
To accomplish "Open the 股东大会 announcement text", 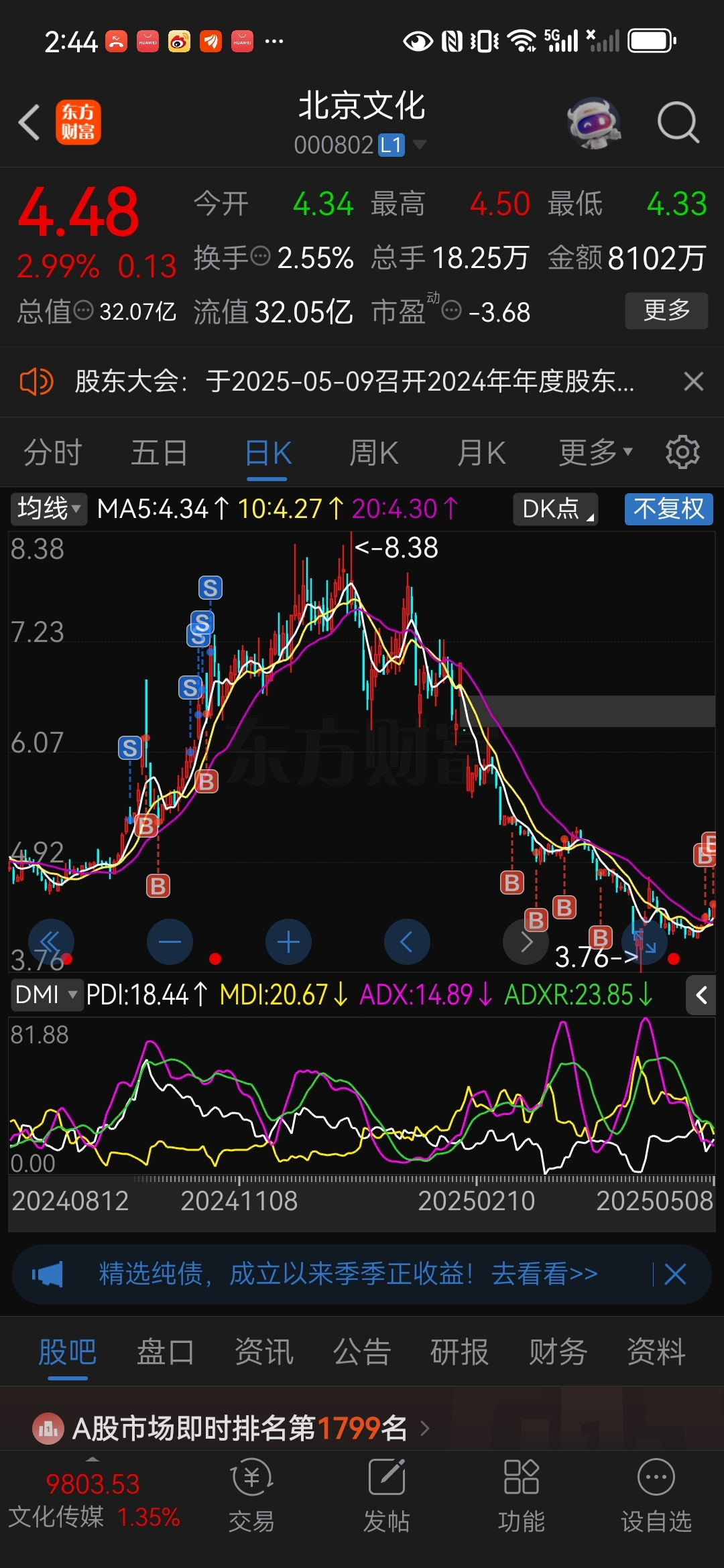I will coord(354,381).
